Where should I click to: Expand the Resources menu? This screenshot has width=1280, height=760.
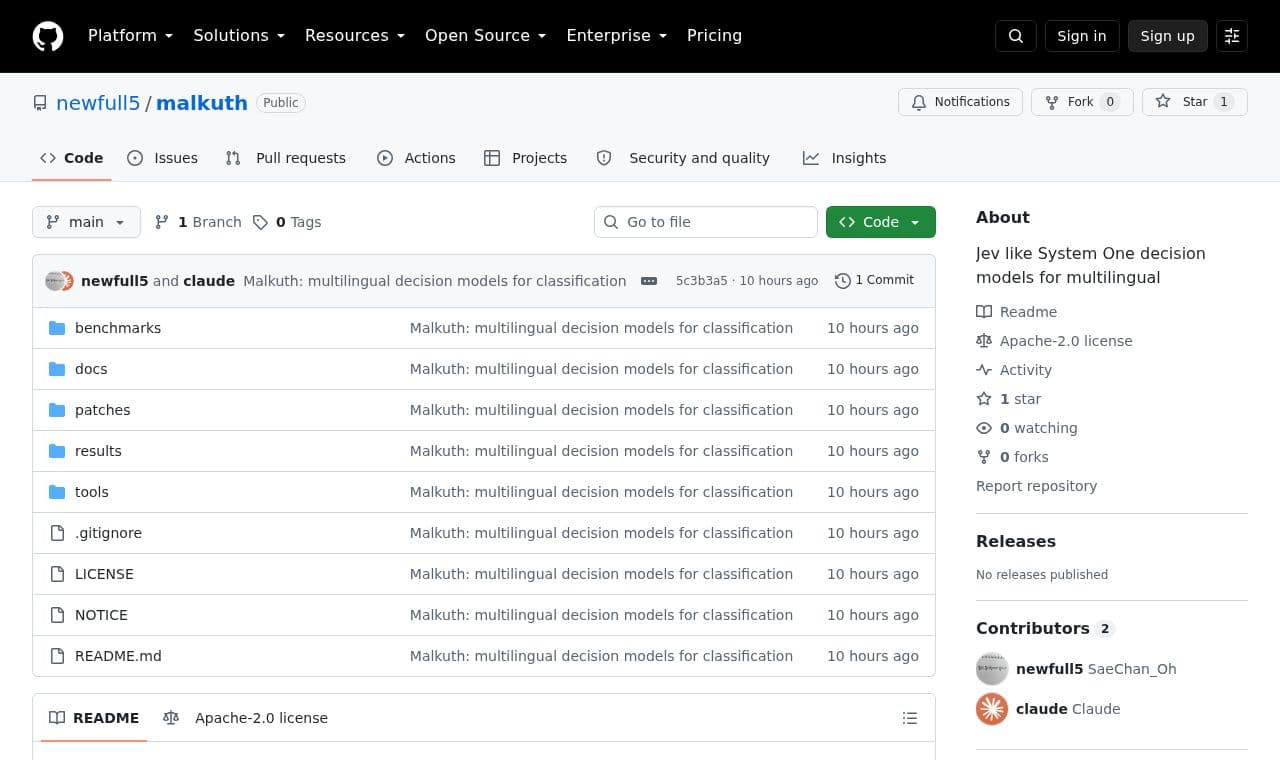point(355,36)
